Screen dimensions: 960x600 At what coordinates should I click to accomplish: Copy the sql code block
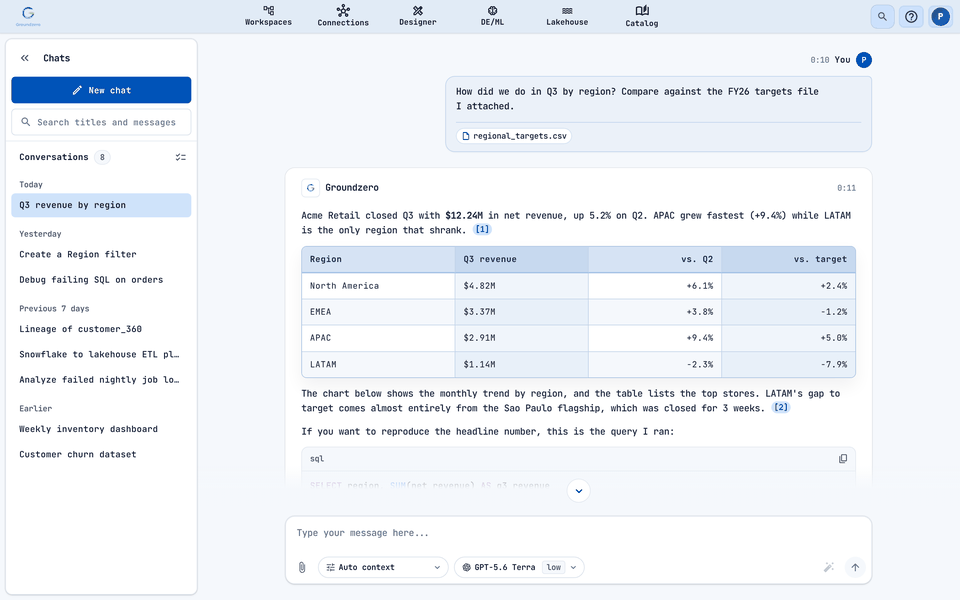(842, 459)
